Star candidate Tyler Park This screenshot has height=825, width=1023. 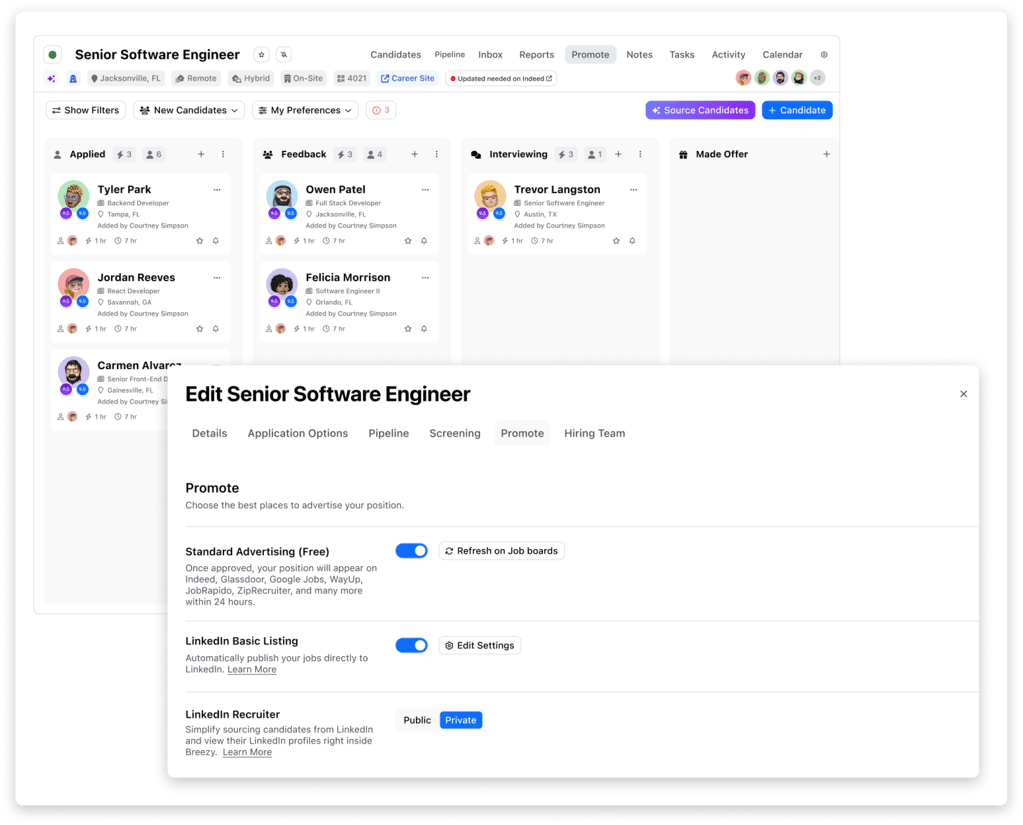coord(200,241)
